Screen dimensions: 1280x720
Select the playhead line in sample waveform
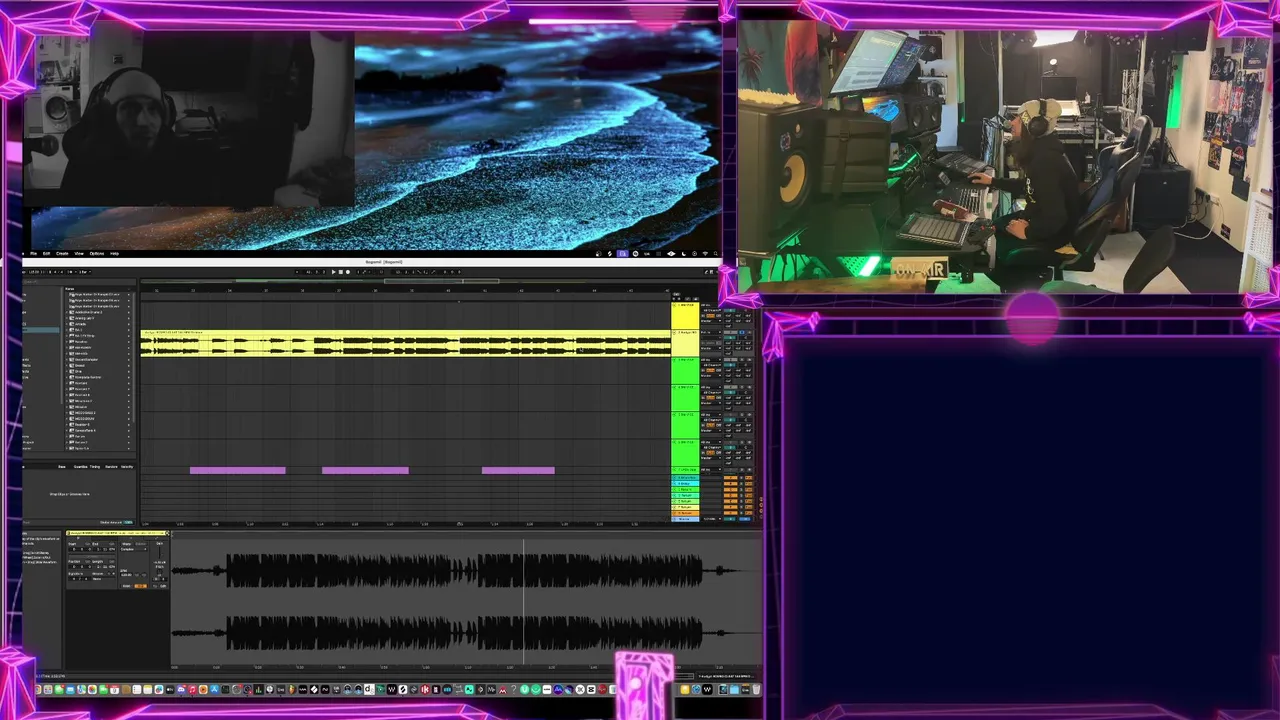point(524,602)
